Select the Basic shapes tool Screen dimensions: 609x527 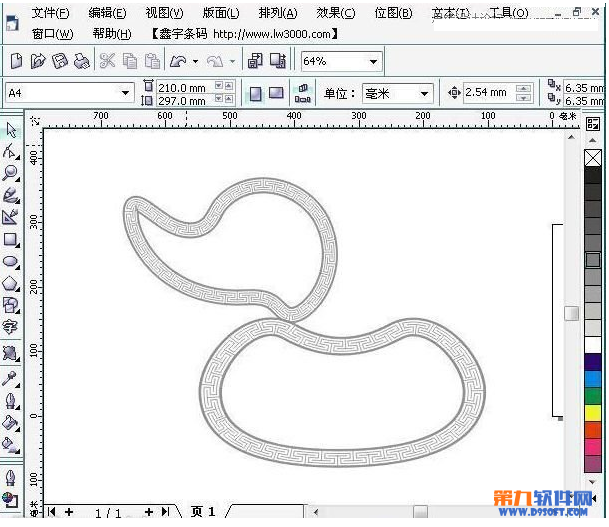(x=11, y=306)
